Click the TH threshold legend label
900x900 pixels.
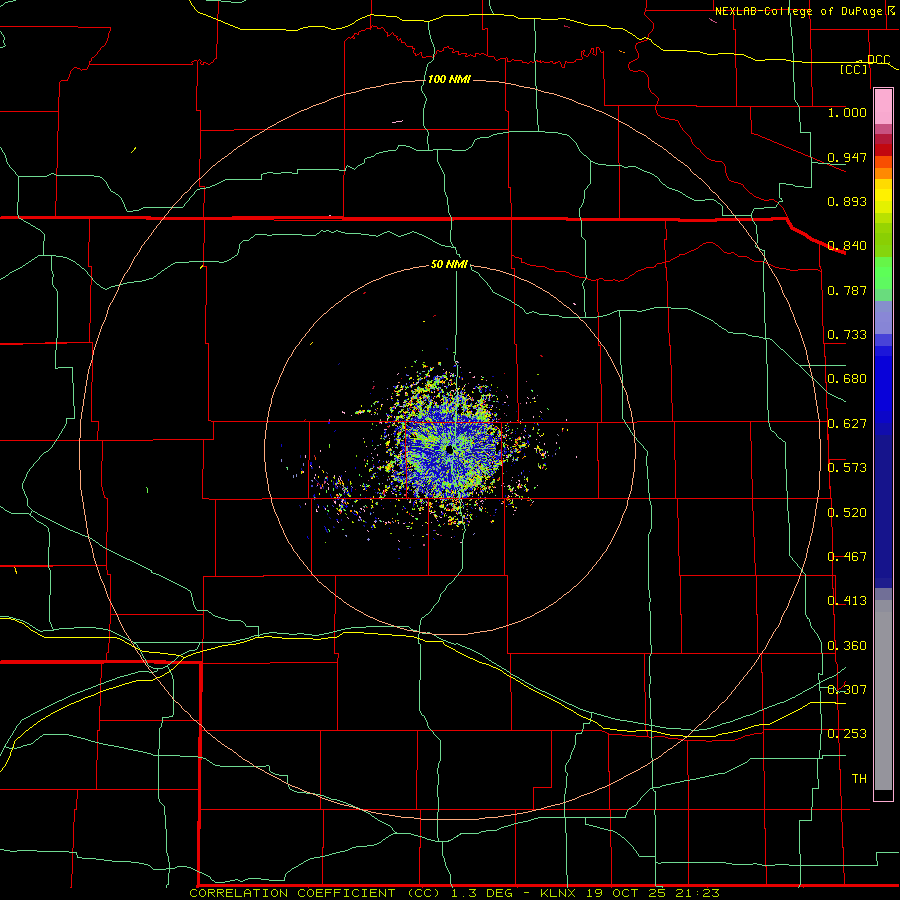pos(859,779)
